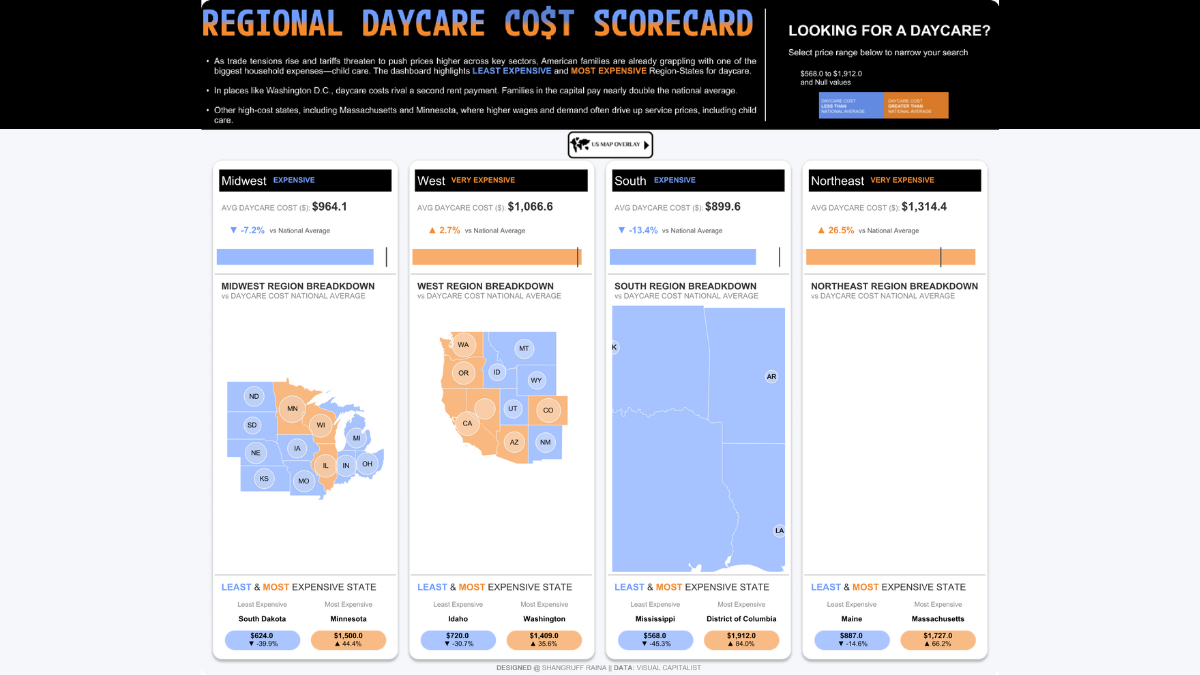Click the AR marker on the South map
The height and width of the screenshot is (675, 1200).
[x=771, y=377]
